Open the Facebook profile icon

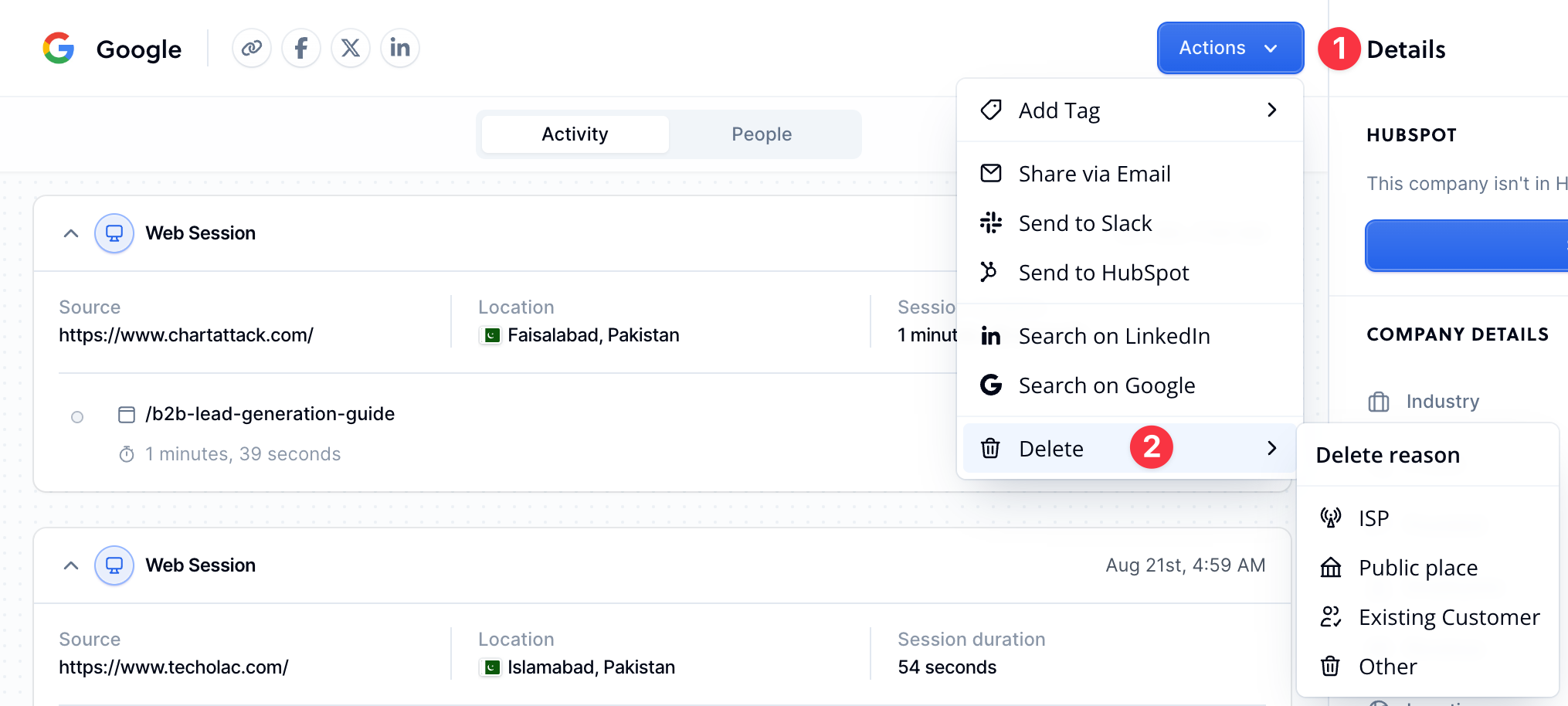tap(301, 48)
